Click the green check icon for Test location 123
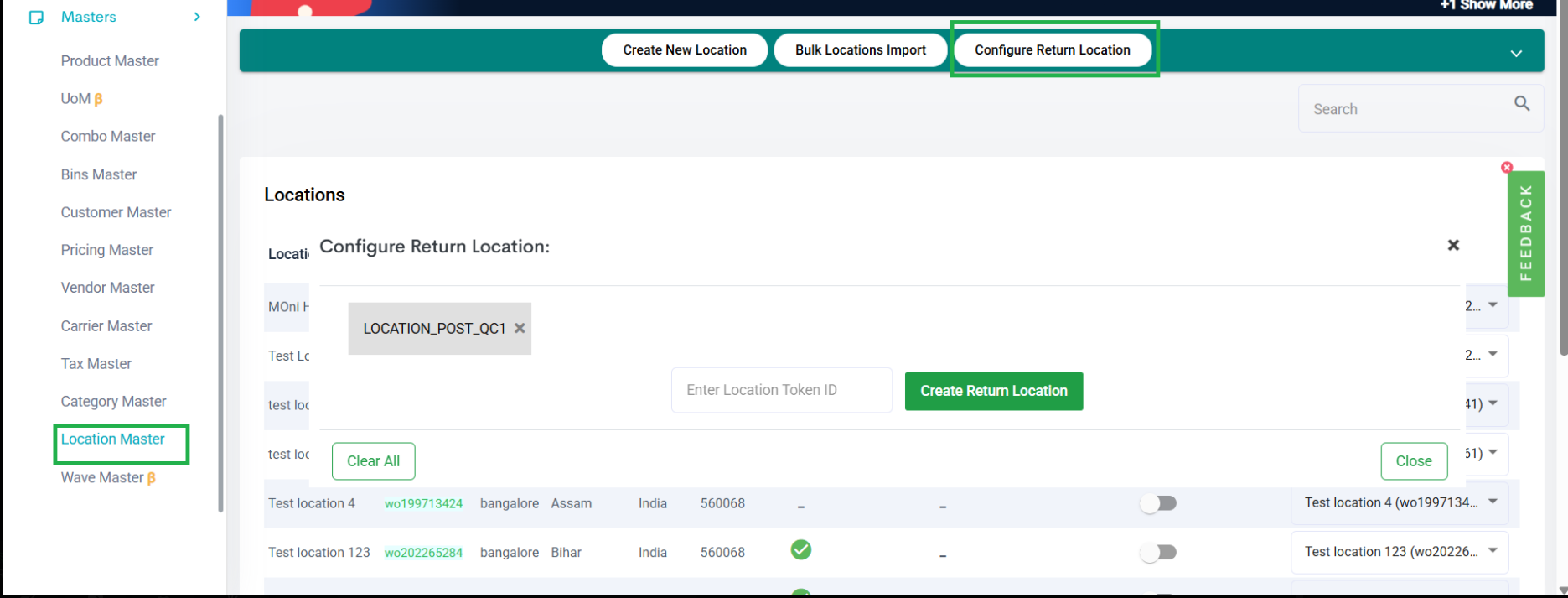Screen dimensions: 1568x598 click(x=801, y=550)
